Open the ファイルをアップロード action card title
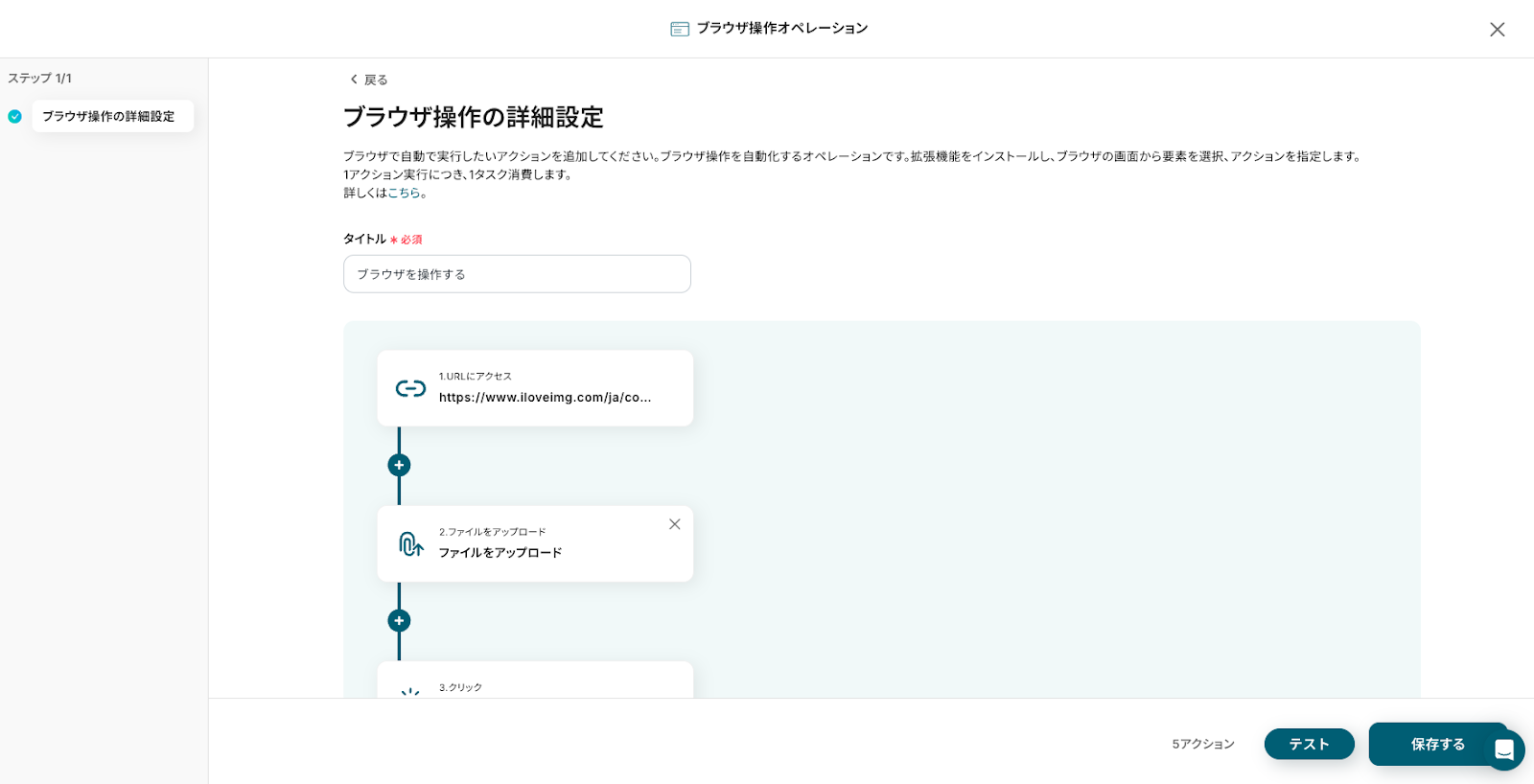 pos(500,553)
